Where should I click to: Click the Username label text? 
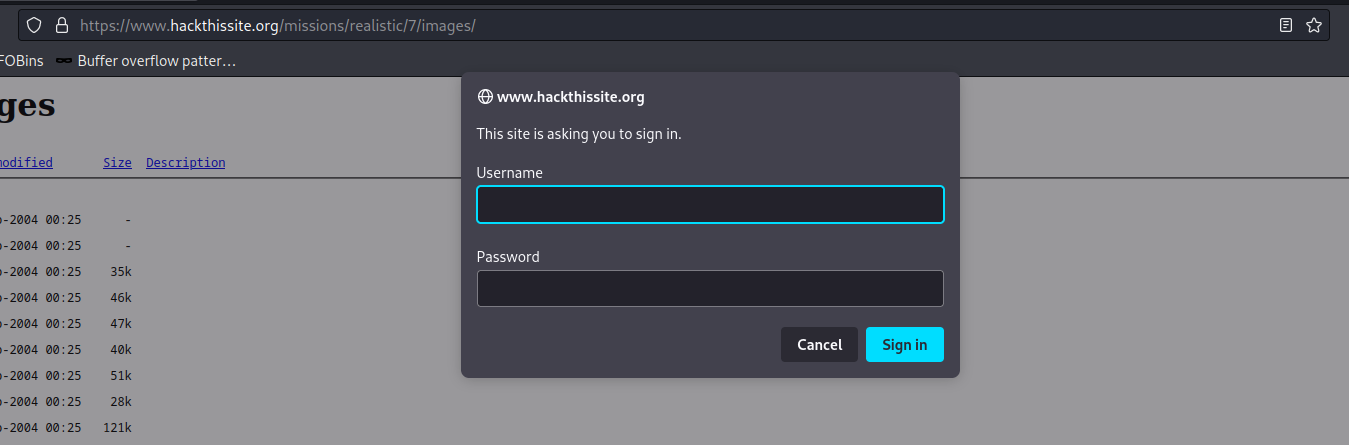(509, 173)
